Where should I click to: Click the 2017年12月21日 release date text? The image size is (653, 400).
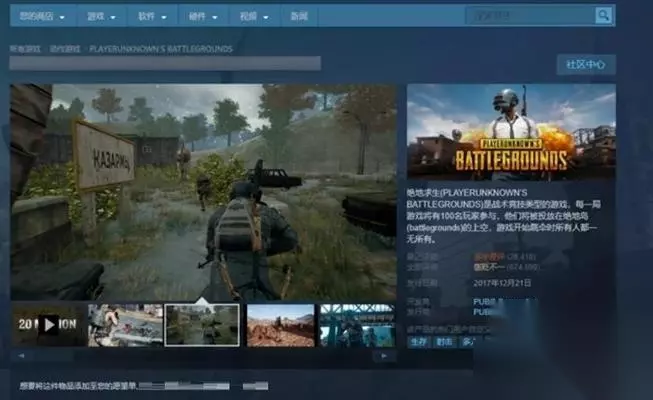502,283
